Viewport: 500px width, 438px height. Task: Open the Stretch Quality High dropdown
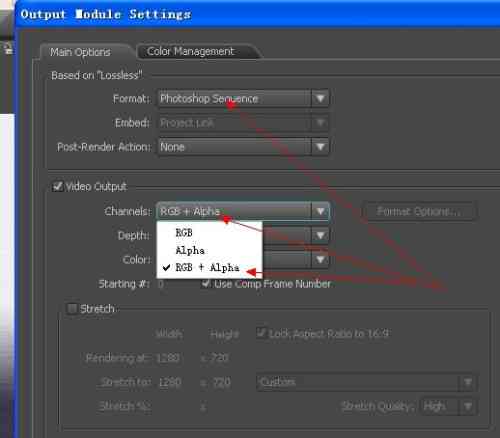point(449,406)
